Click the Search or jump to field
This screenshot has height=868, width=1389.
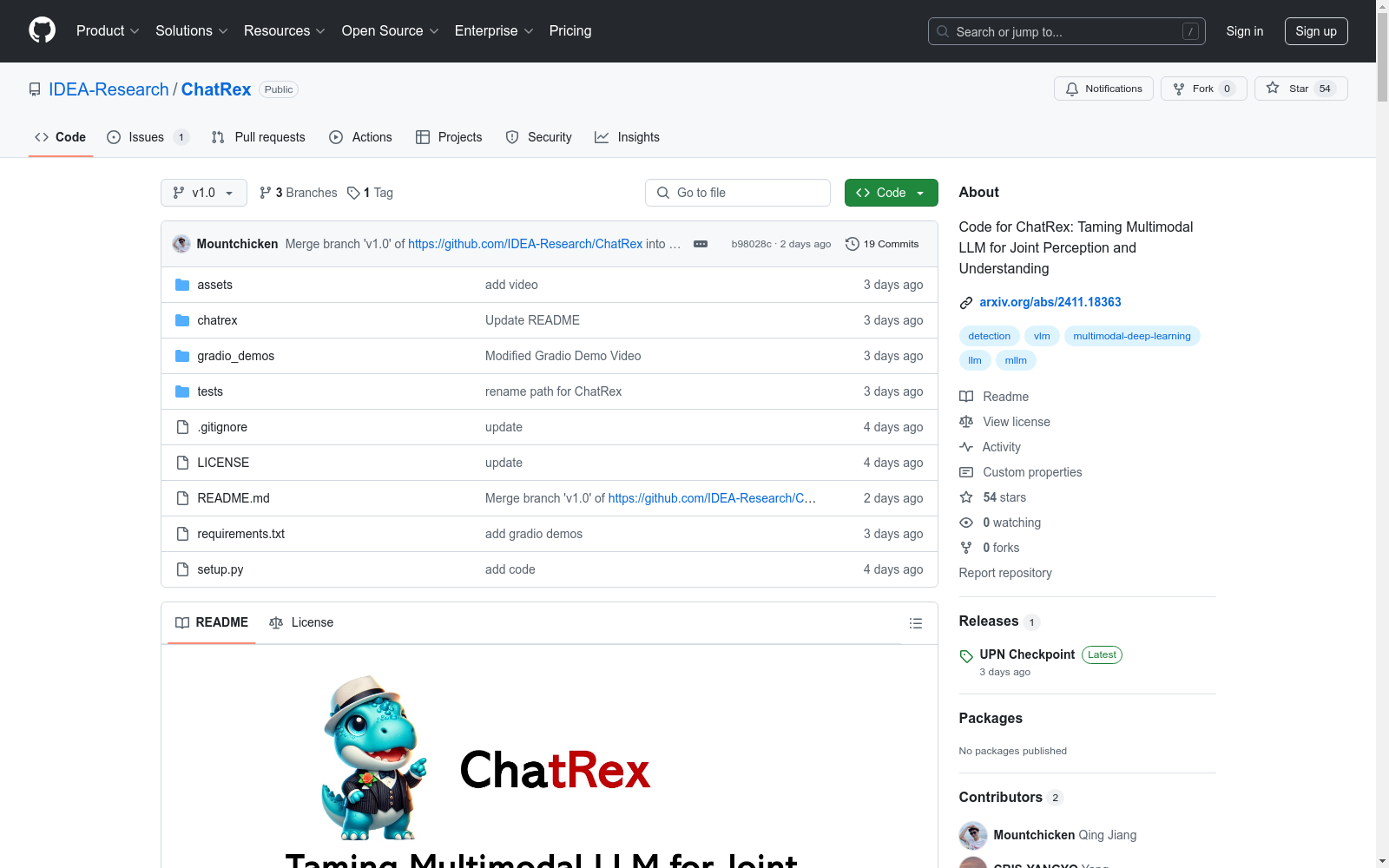1067,31
